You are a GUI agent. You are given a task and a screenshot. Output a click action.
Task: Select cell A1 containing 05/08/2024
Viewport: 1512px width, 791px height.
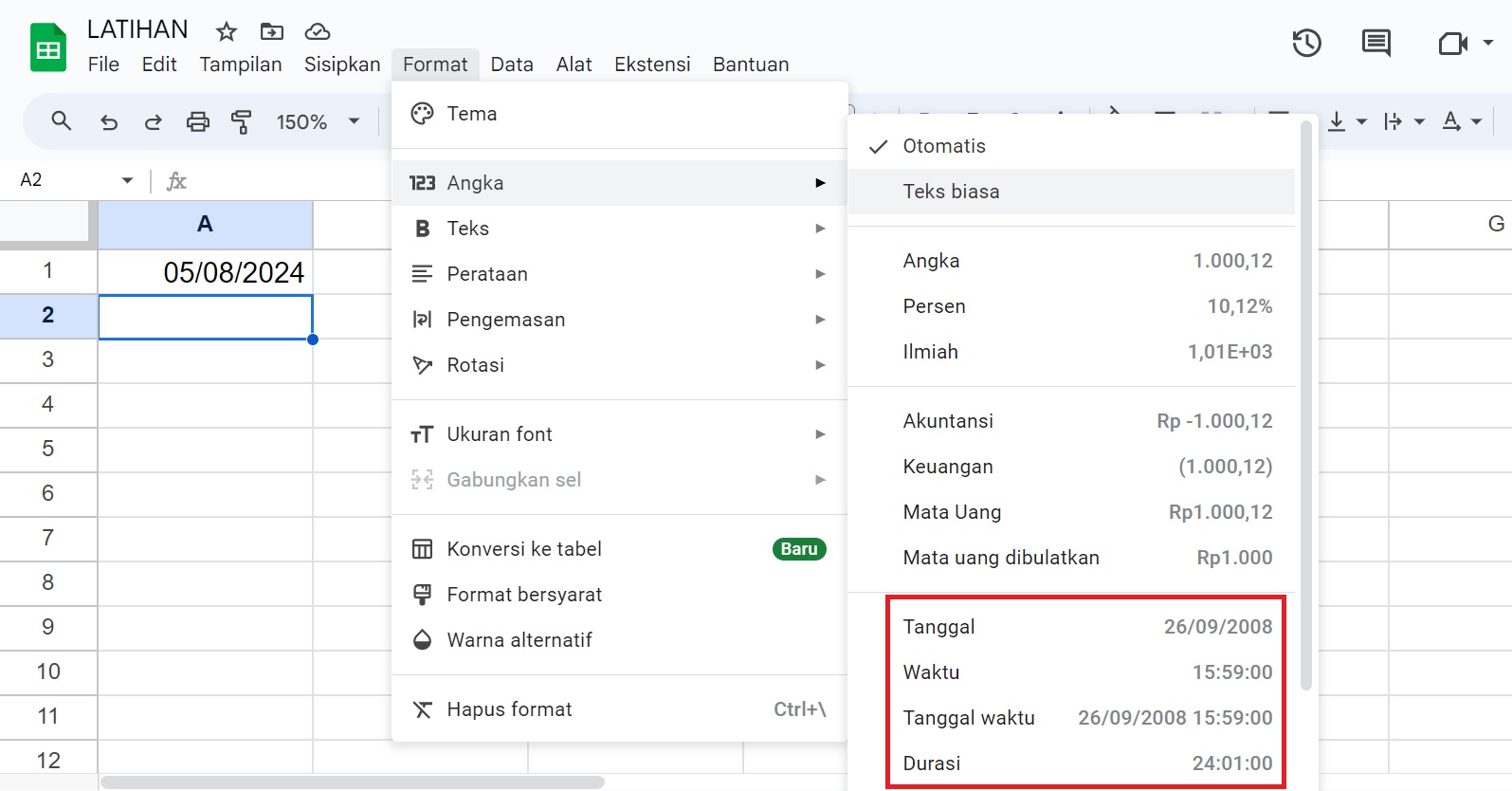click(206, 272)
